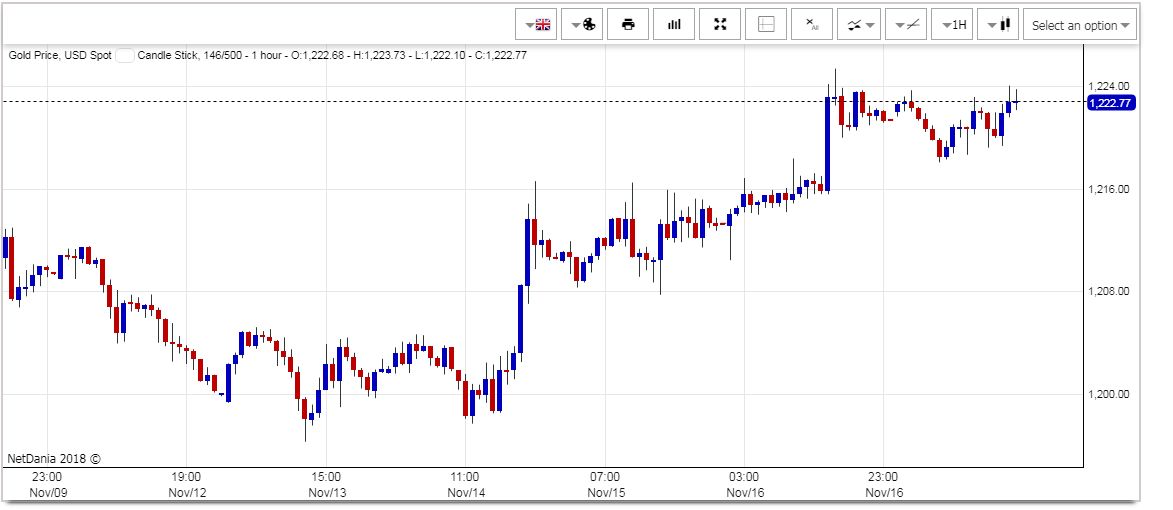Click the remove all drawings icon
This screenshot has height=510, width=1173.
pos(812,25)
